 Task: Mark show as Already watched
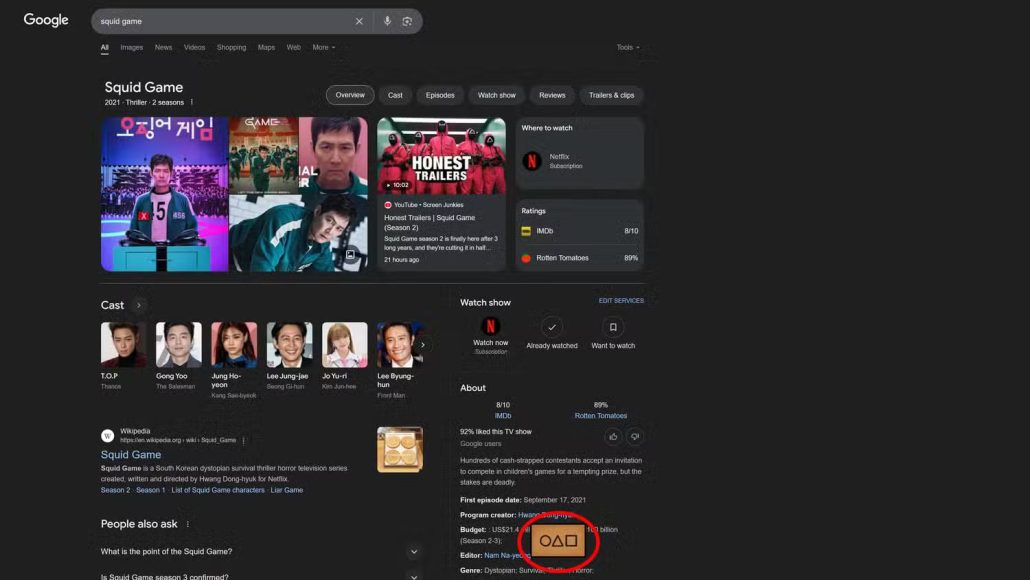[552, 327]
